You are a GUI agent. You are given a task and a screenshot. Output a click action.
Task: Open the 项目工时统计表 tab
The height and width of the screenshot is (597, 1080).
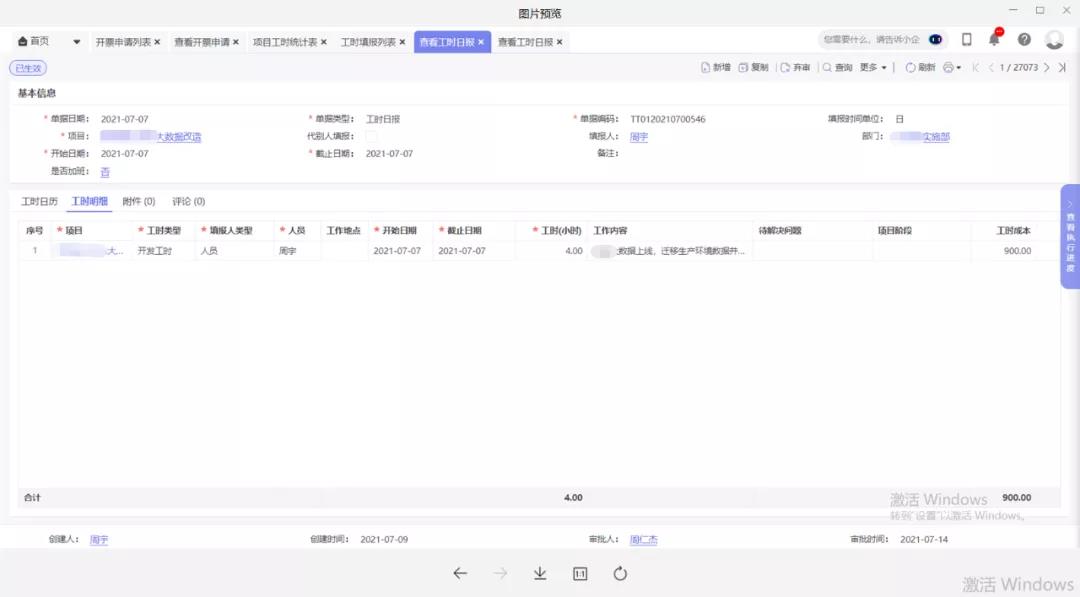pos(285,42)
